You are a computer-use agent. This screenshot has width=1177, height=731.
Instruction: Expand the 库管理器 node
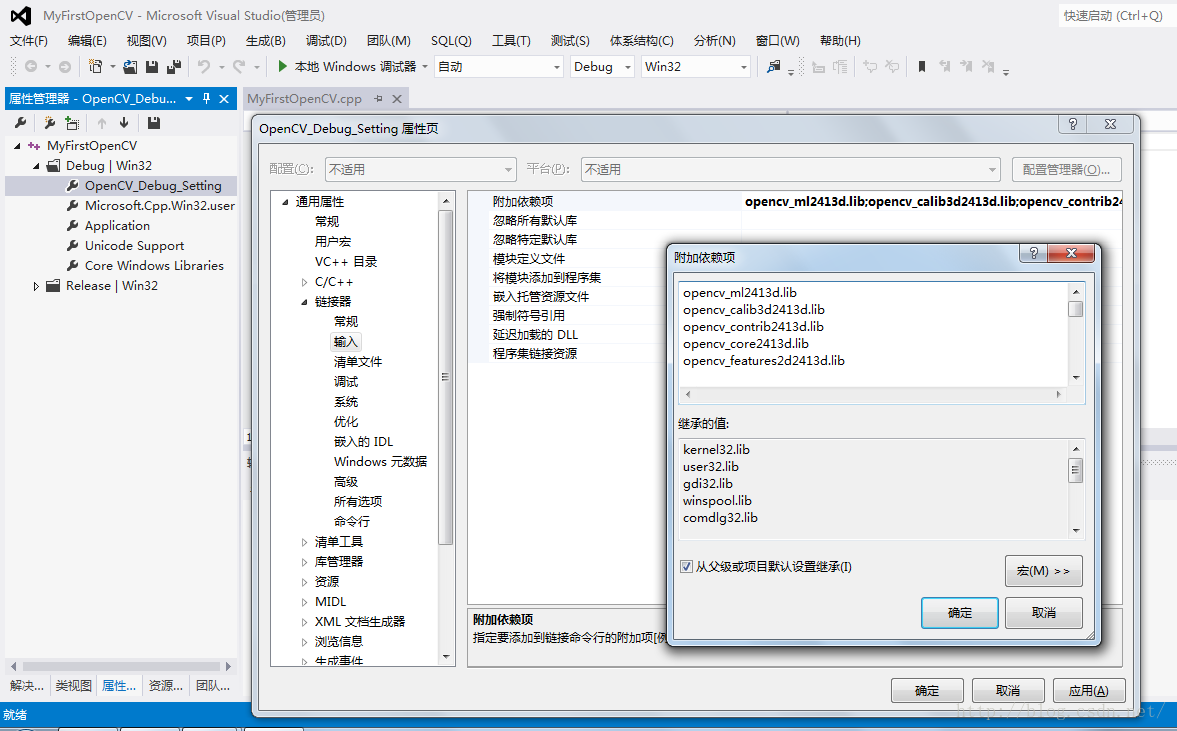click(x=304, y=562)
